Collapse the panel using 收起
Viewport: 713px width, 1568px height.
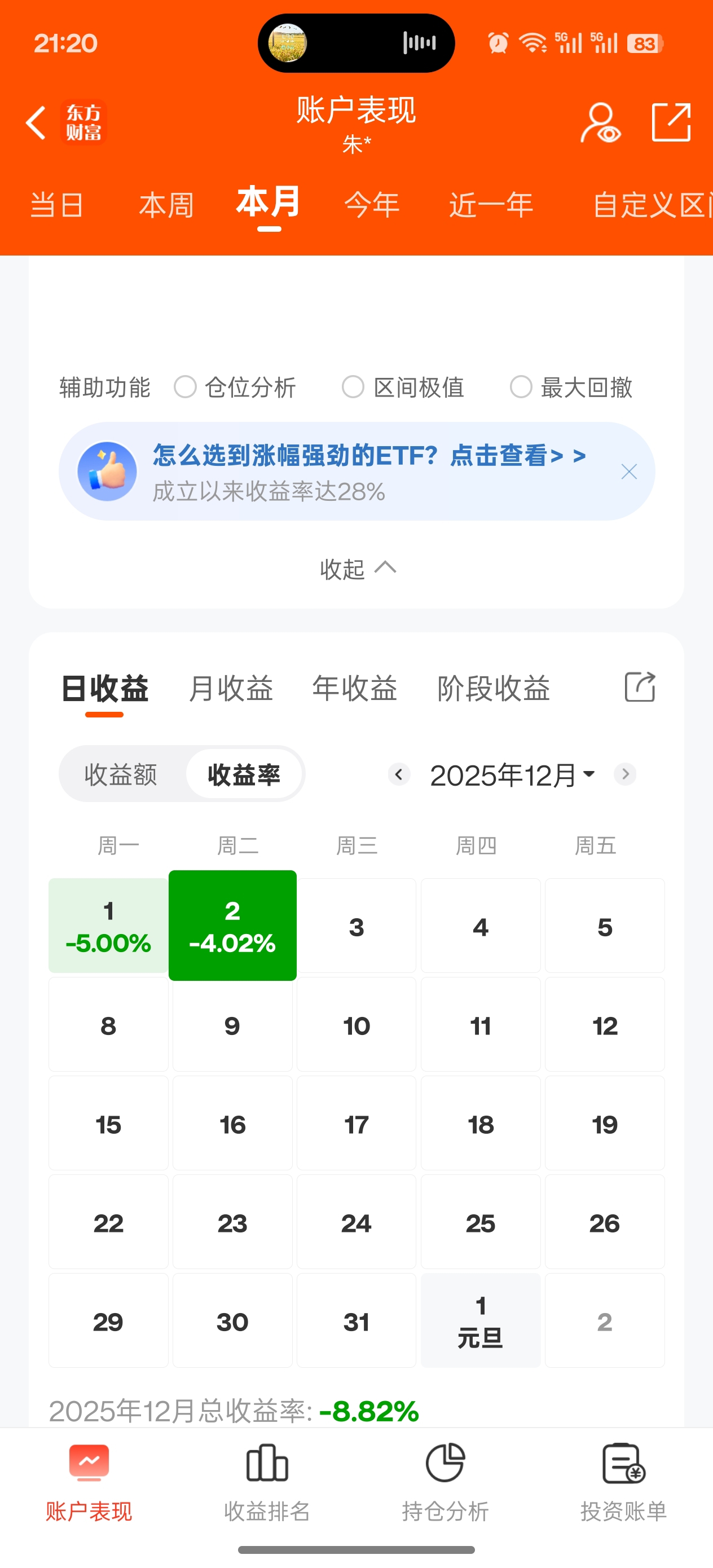[x=357, y=569]
